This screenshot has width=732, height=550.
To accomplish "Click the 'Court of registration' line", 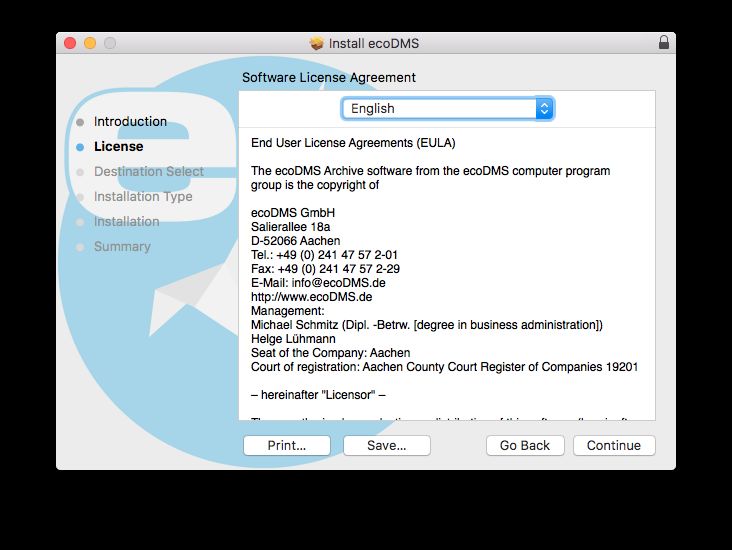I will [444, 367].
